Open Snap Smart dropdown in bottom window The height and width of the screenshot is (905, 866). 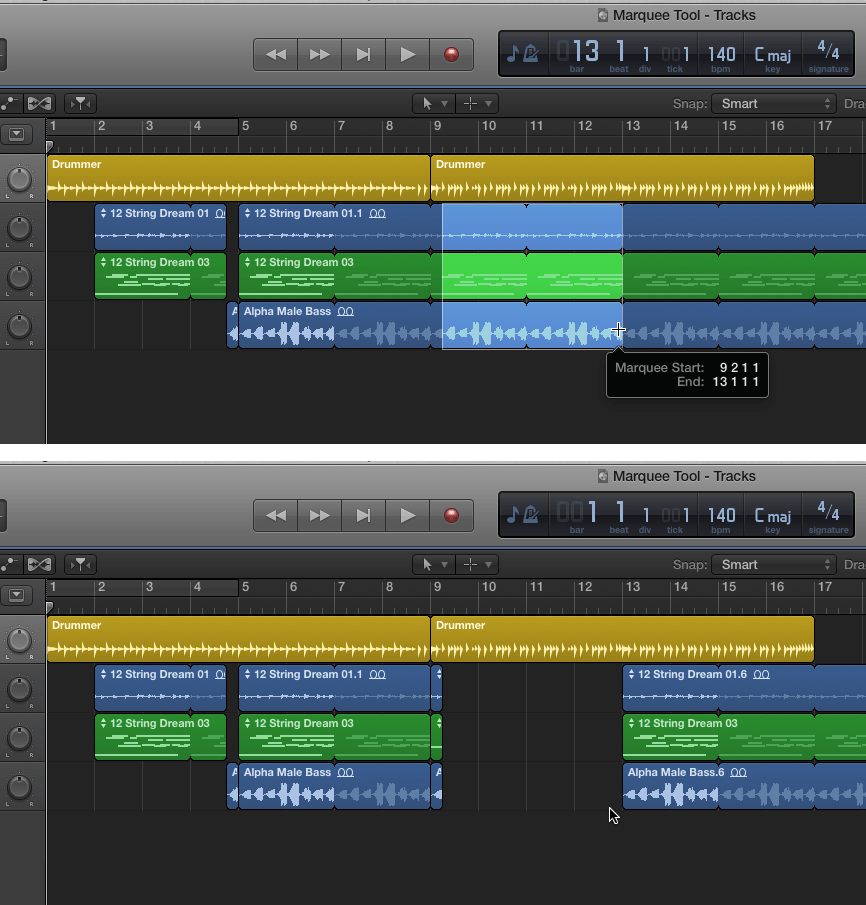click(774, 564)
